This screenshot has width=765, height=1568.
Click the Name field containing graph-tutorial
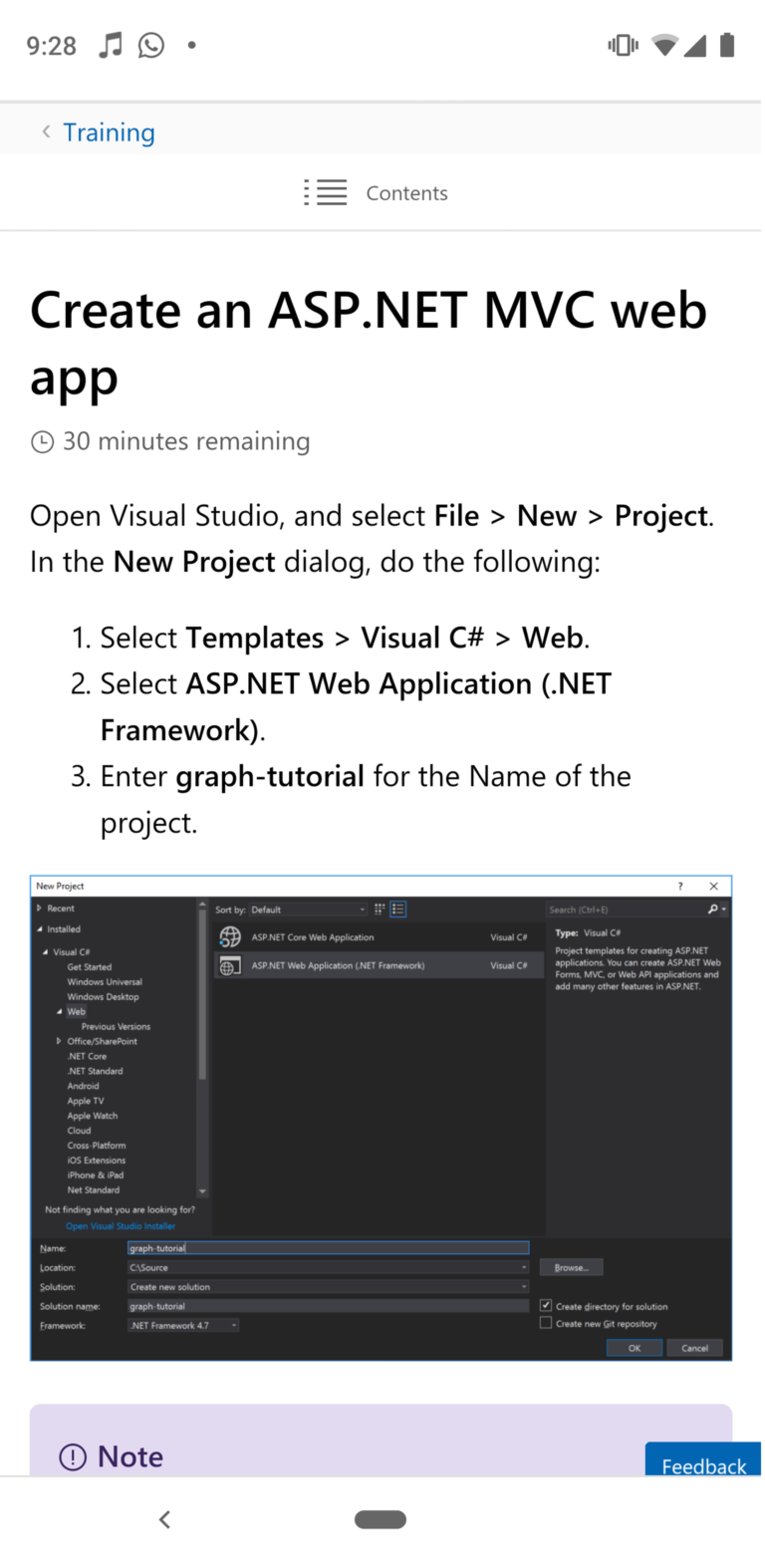pyautogui.click(x=329, y=1247)
